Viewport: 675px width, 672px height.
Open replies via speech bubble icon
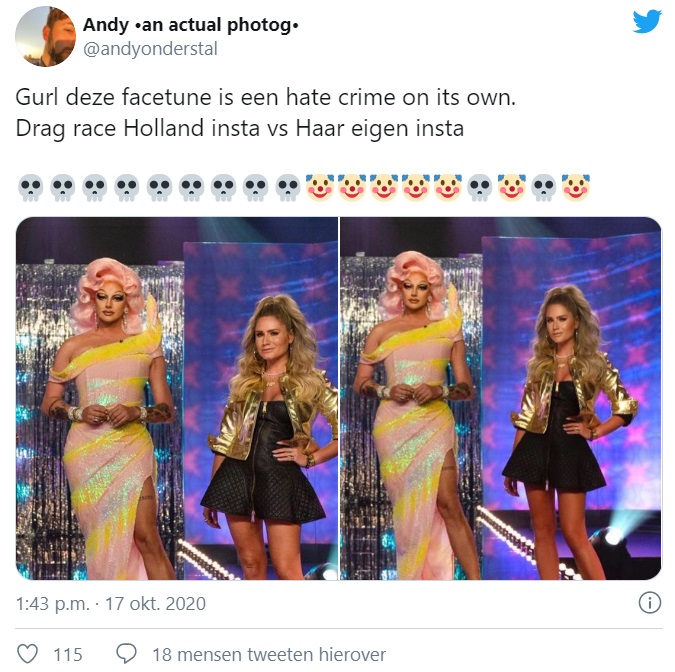tap(127, 654)
